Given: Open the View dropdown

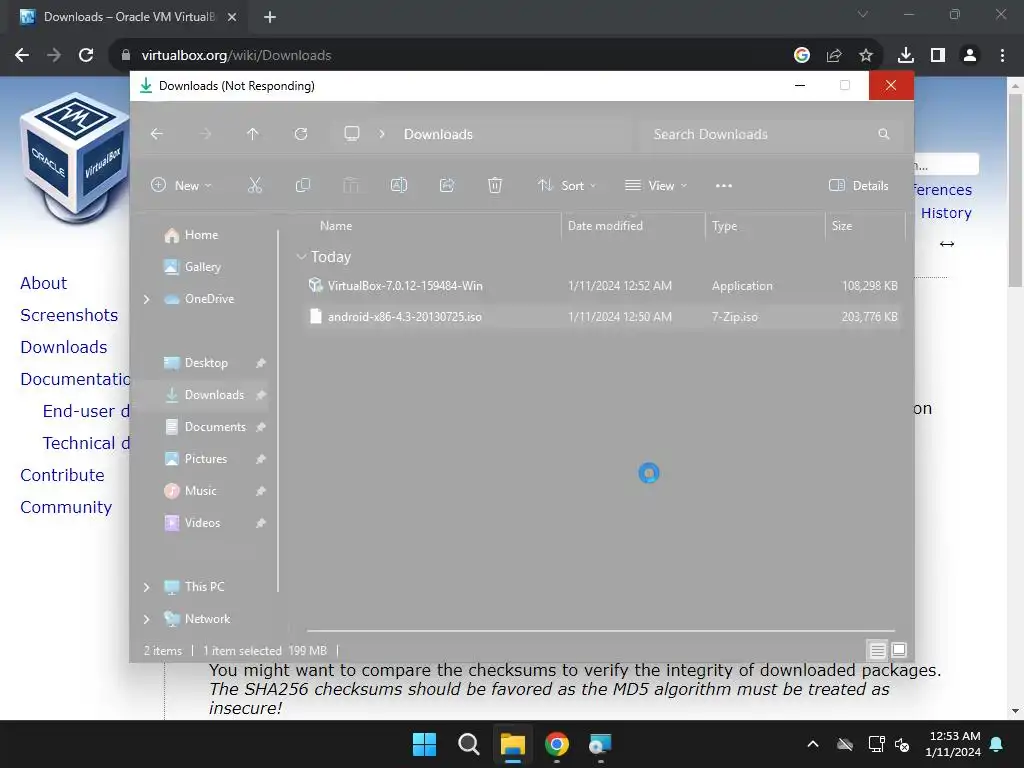Looking at the screenshot, I should (x=656, y=185).
